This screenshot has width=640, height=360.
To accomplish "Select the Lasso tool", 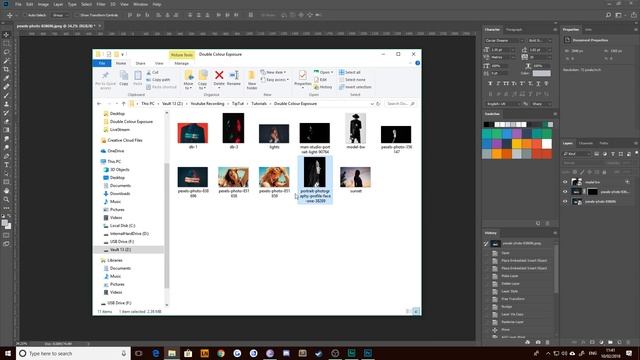I will (x=6, y=52).
